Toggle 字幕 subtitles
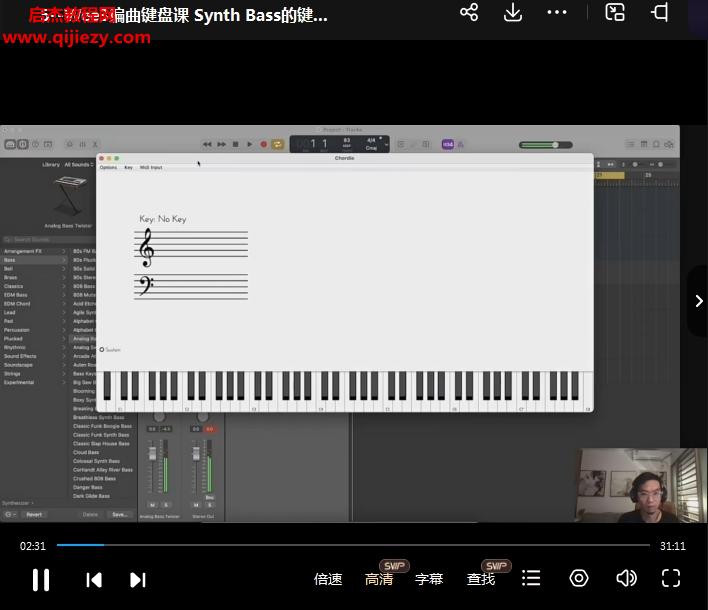The height and width of the screenshot is (610, 708). pyautogui.click(x=429, y=579)
